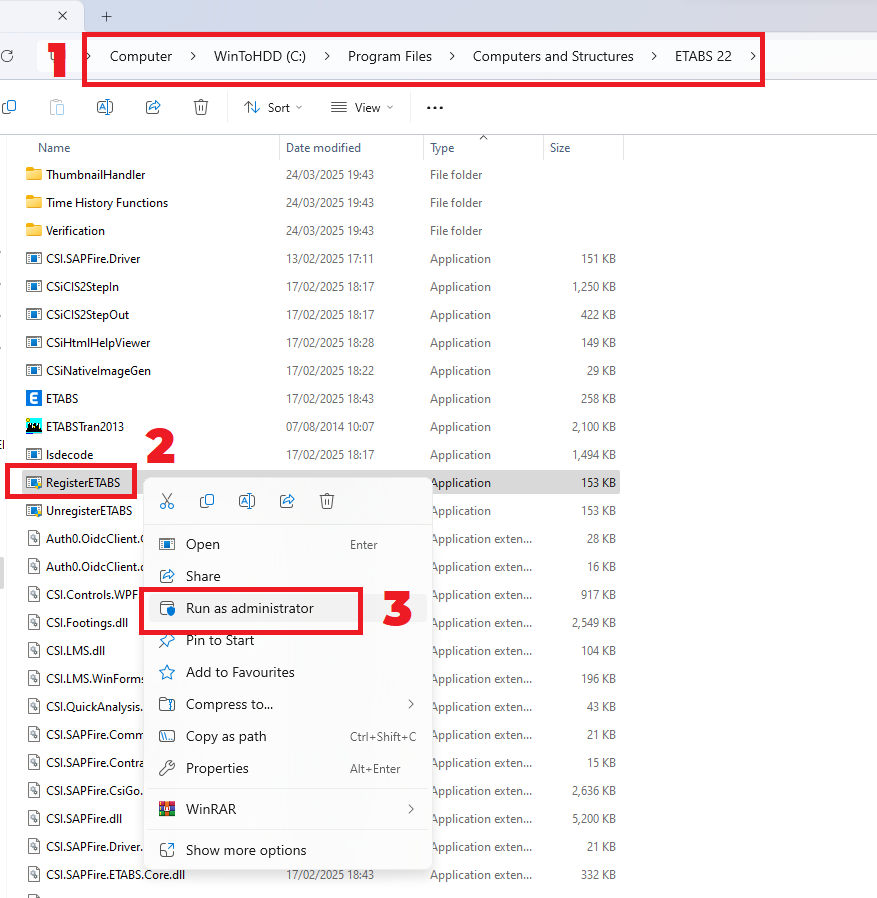Click the Share icon in context menu
The width and height of the screenshot is (877, 898).
click(x=287, y=501)
